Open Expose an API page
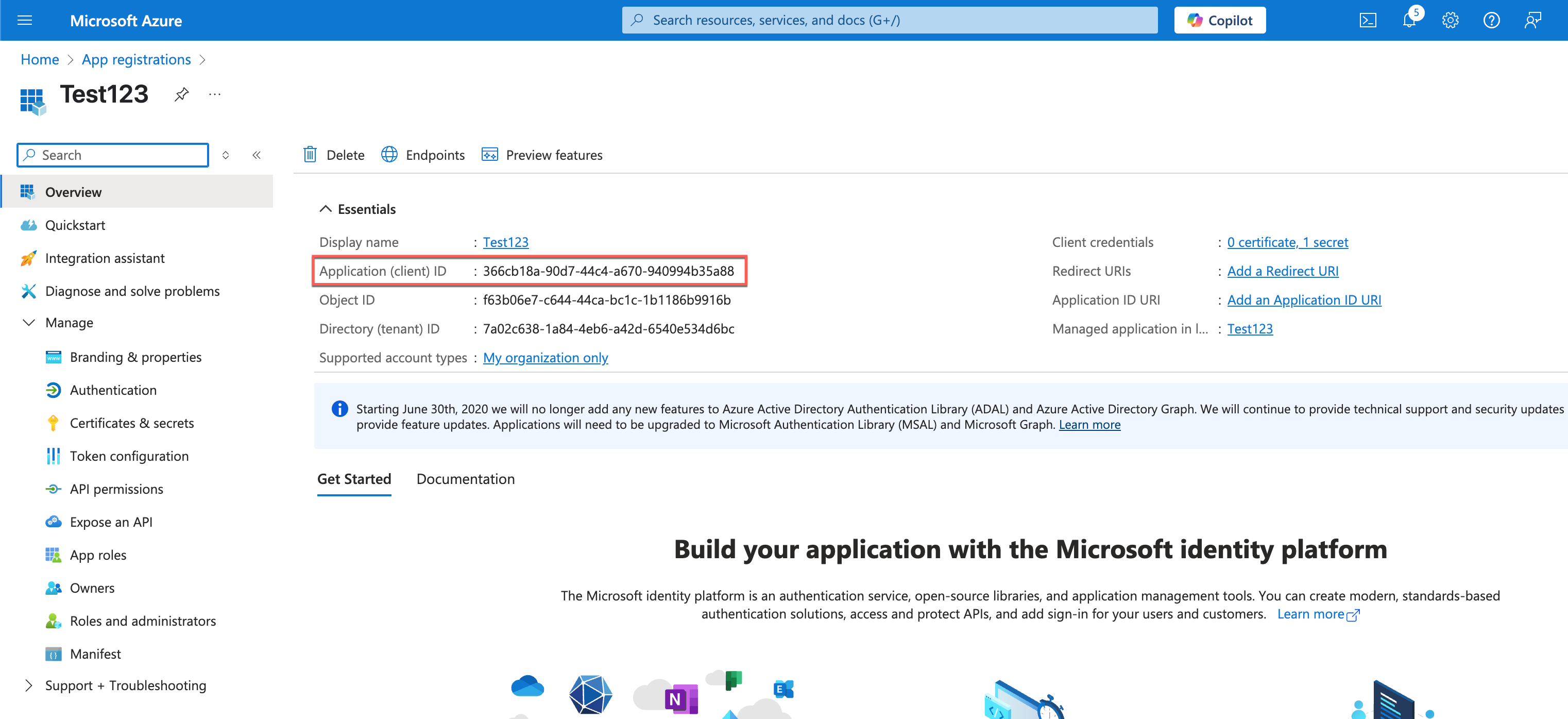Image resolution: width=1568 pixels, height=719 pixels. click(x=111, y=522)
